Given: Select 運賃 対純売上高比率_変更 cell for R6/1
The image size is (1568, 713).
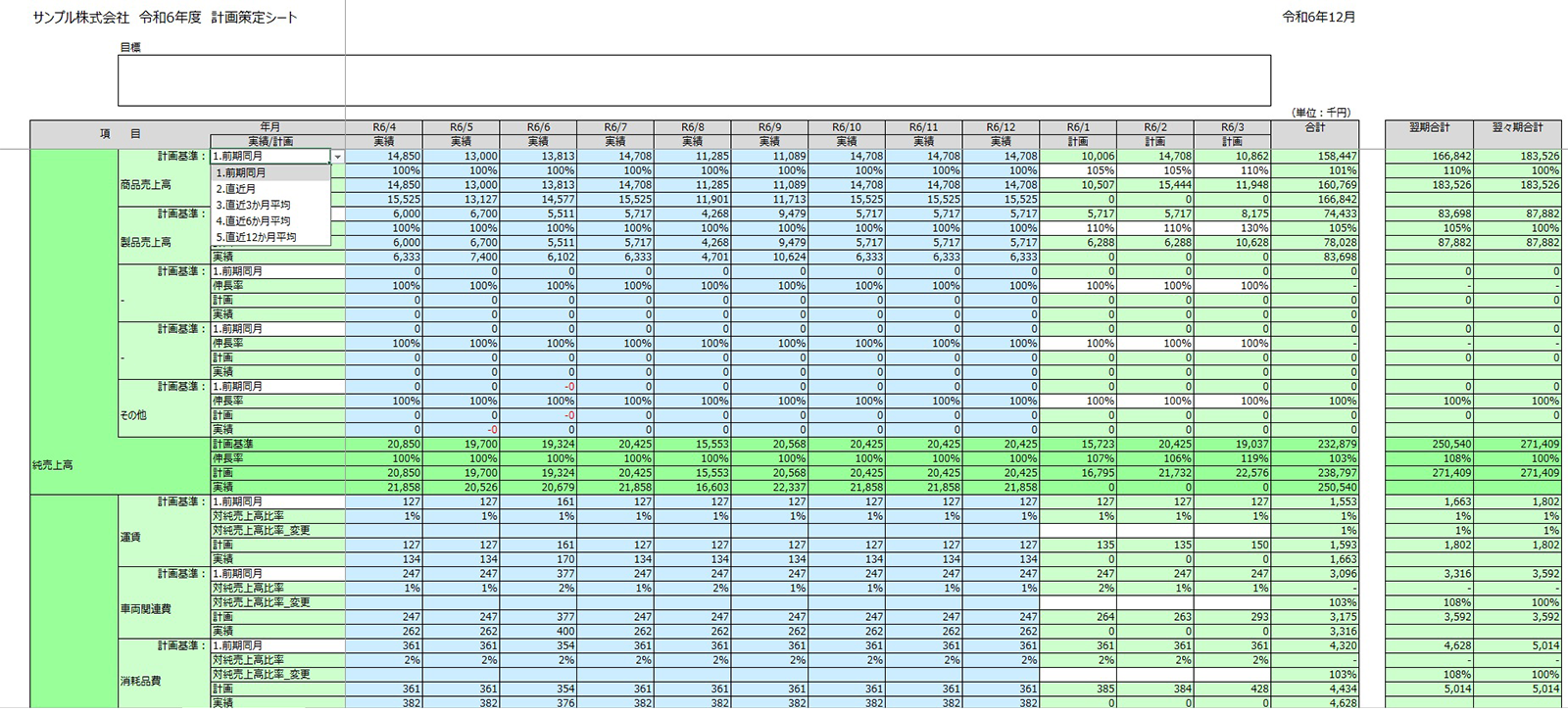Looking at the screenshot, I should [x=1077, y=531].
